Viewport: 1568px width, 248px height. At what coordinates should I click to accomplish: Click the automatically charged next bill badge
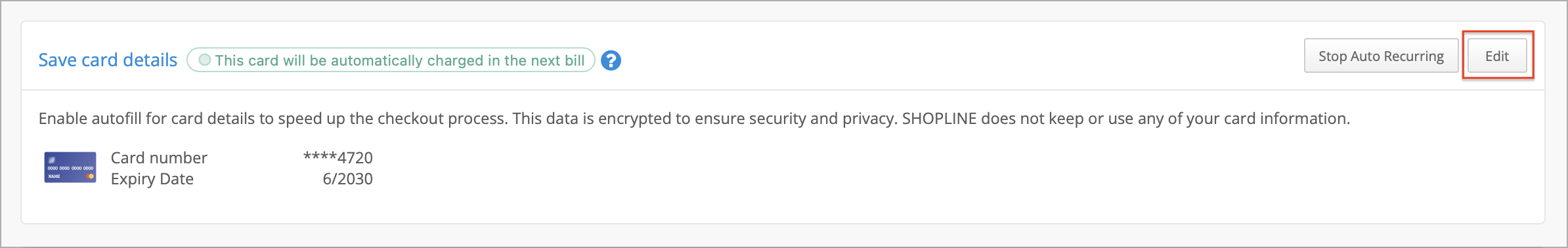(x=391, y=60)
